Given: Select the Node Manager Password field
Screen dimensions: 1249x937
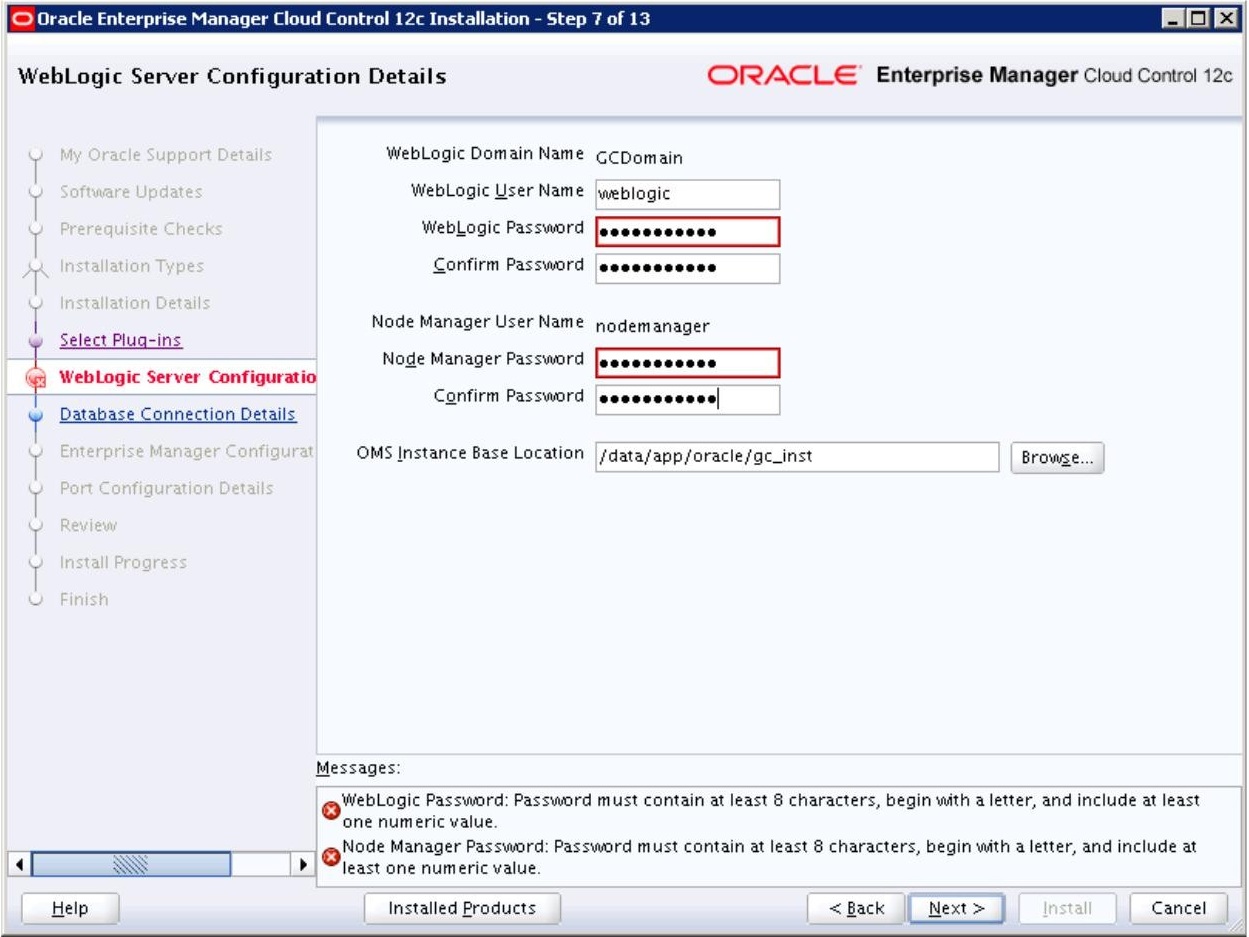Looking at the screenshot, I should pos(687,362).
